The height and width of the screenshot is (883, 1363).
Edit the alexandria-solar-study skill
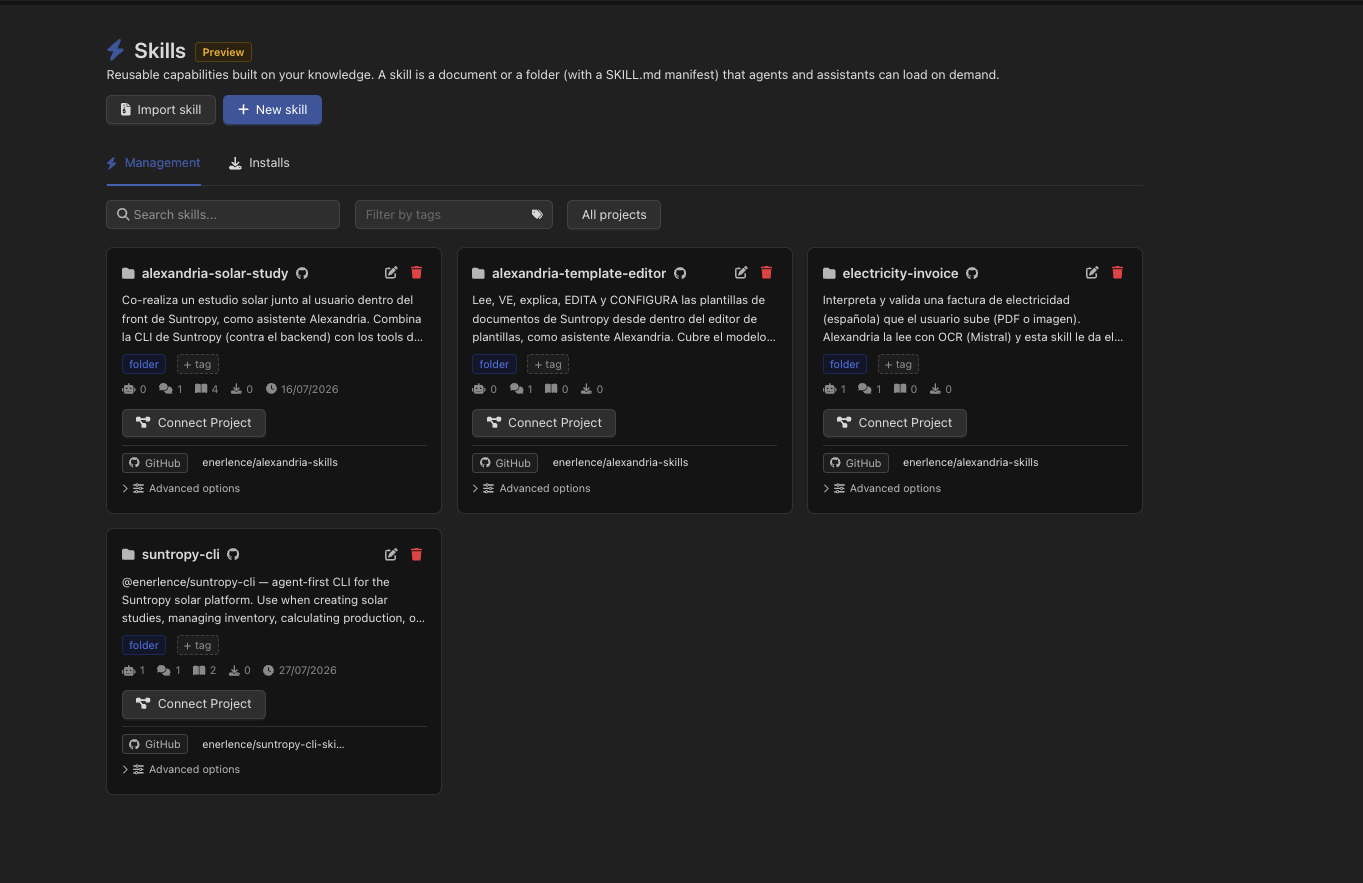[391, 273]
